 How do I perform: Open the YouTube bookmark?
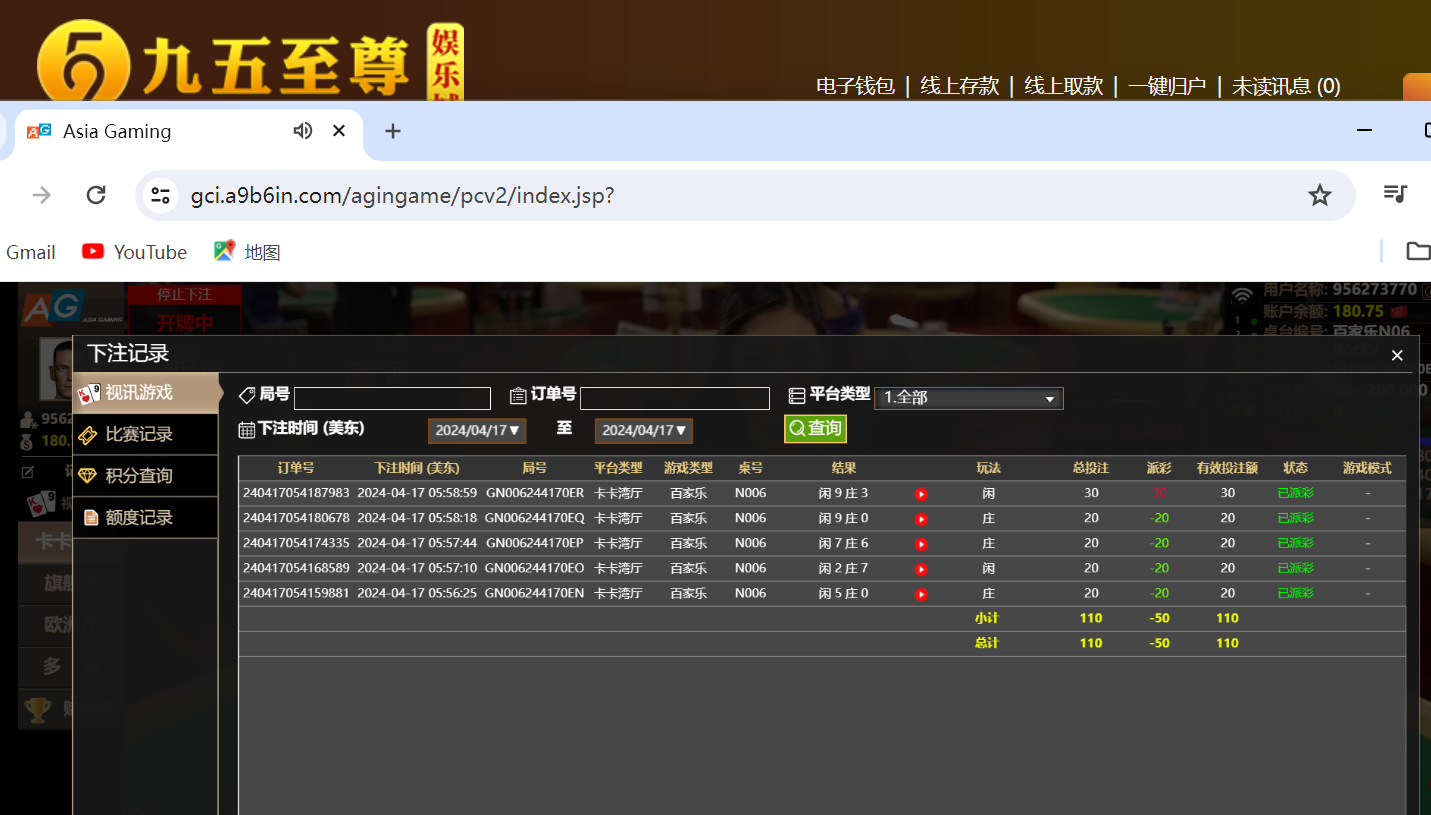135,252
